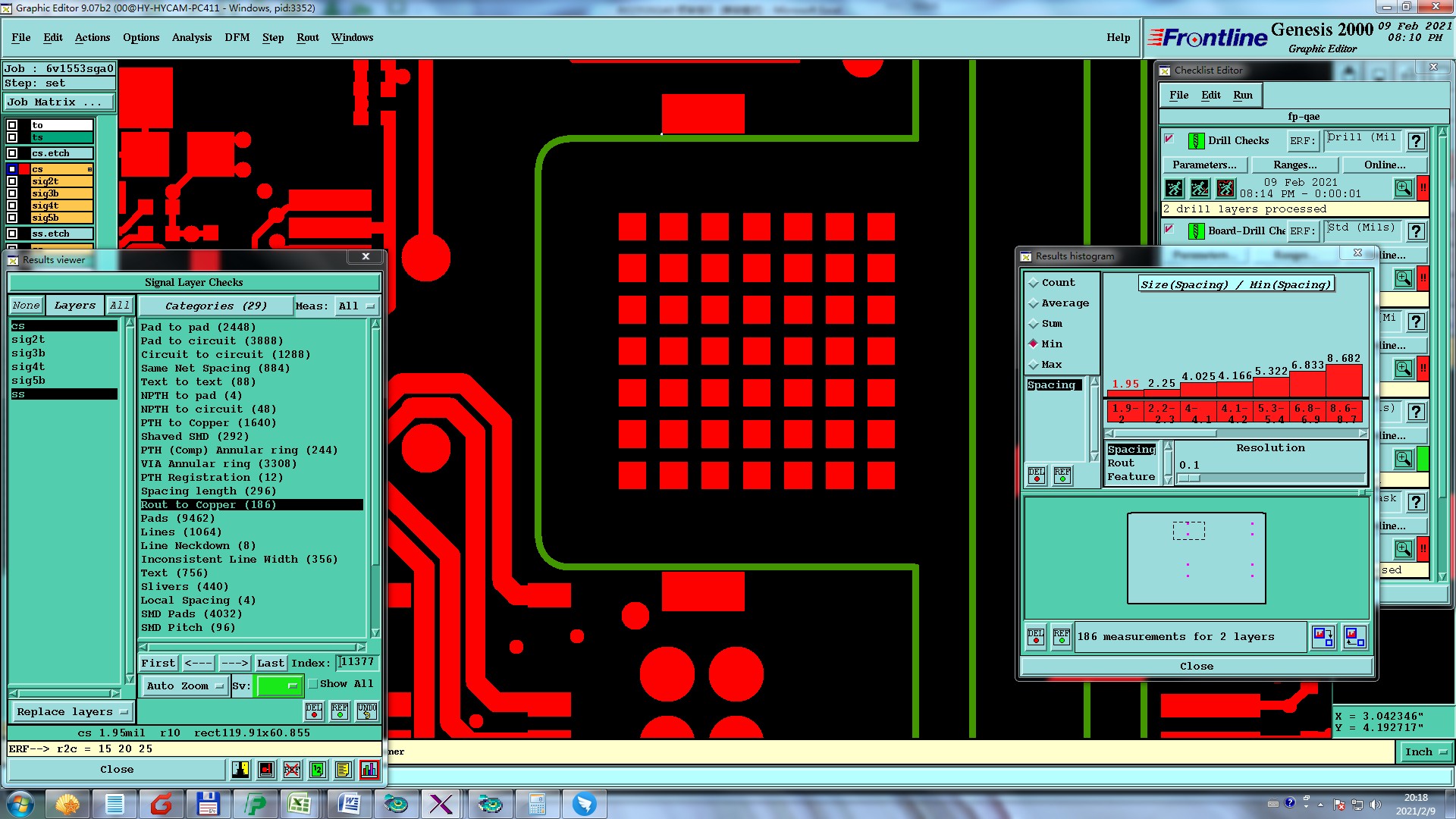Screen dimensions: 1456x819
Task: Open the results histogram icon
Action: coord(369,770)
